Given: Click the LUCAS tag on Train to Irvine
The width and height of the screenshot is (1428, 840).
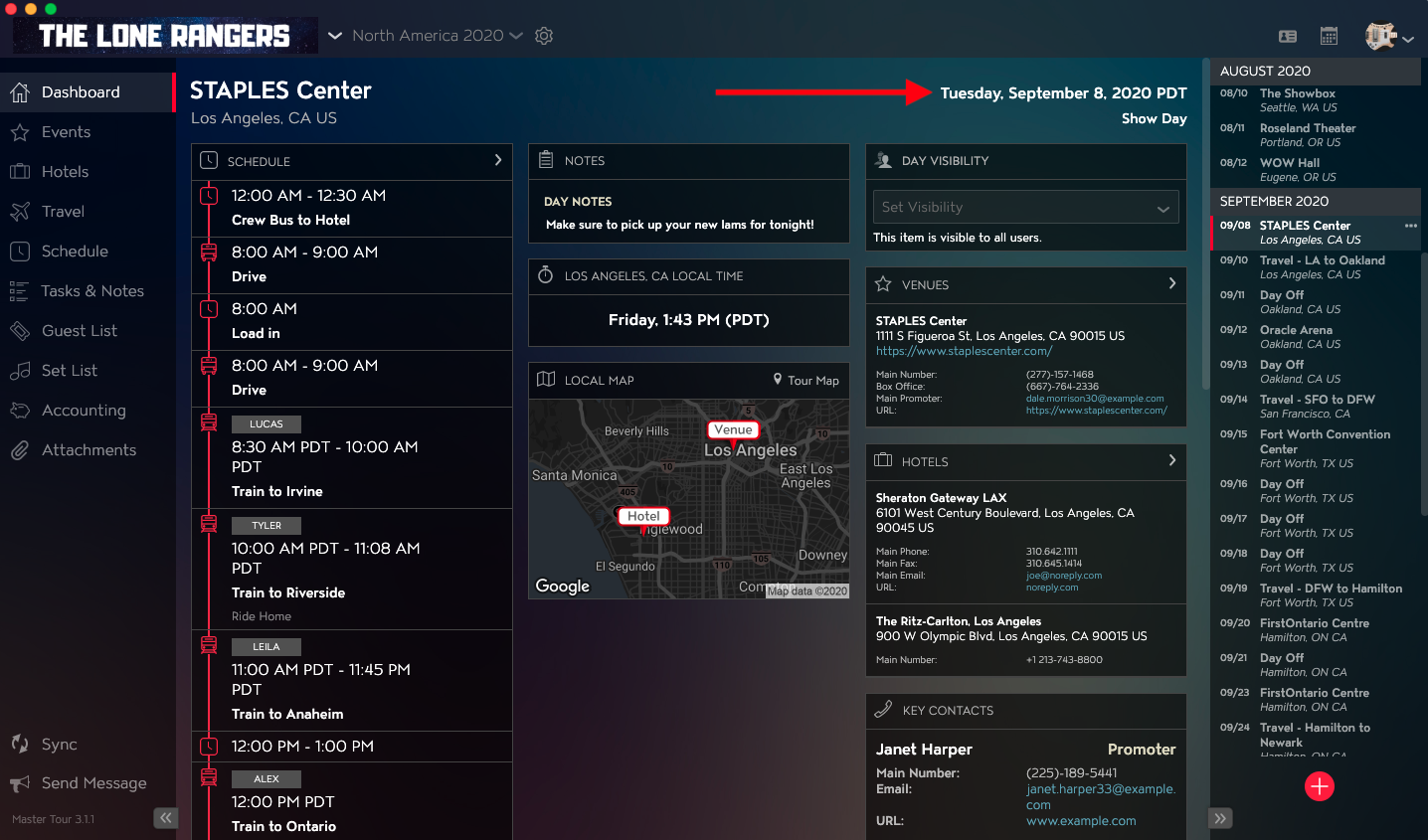Looking at the screenshot, I should (267, 424).
